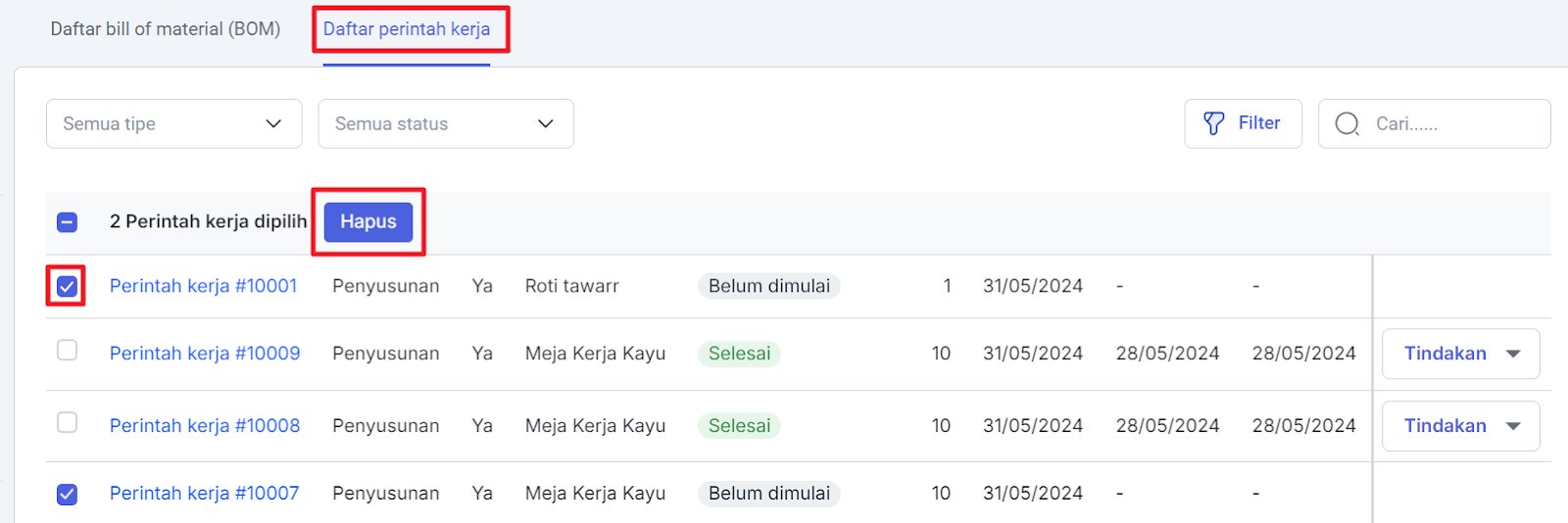Screen dimensions: 1568x523
Task: Select the Perintah kerja #10008 checkbox
Action: [x=67, y=423]
